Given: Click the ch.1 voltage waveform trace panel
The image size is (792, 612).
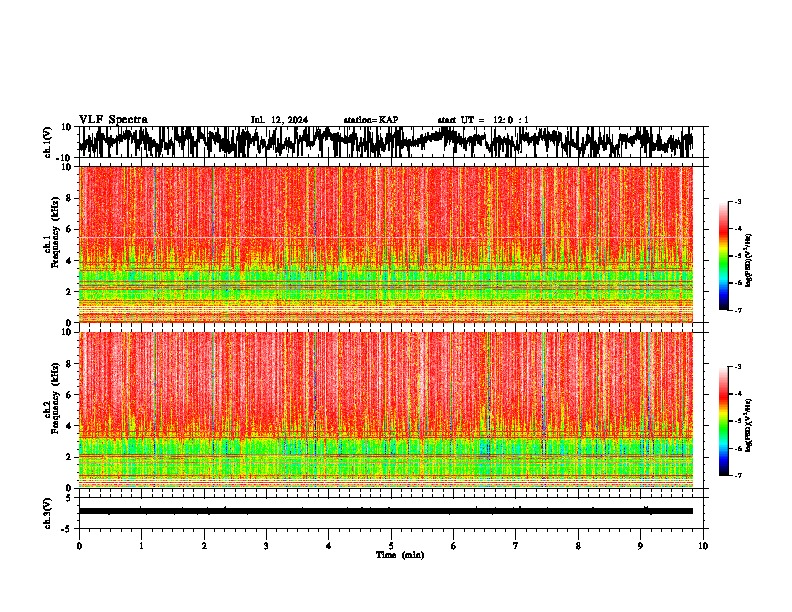Looking at the screenshot, I should pyautogui.click(x=390, y=142).
